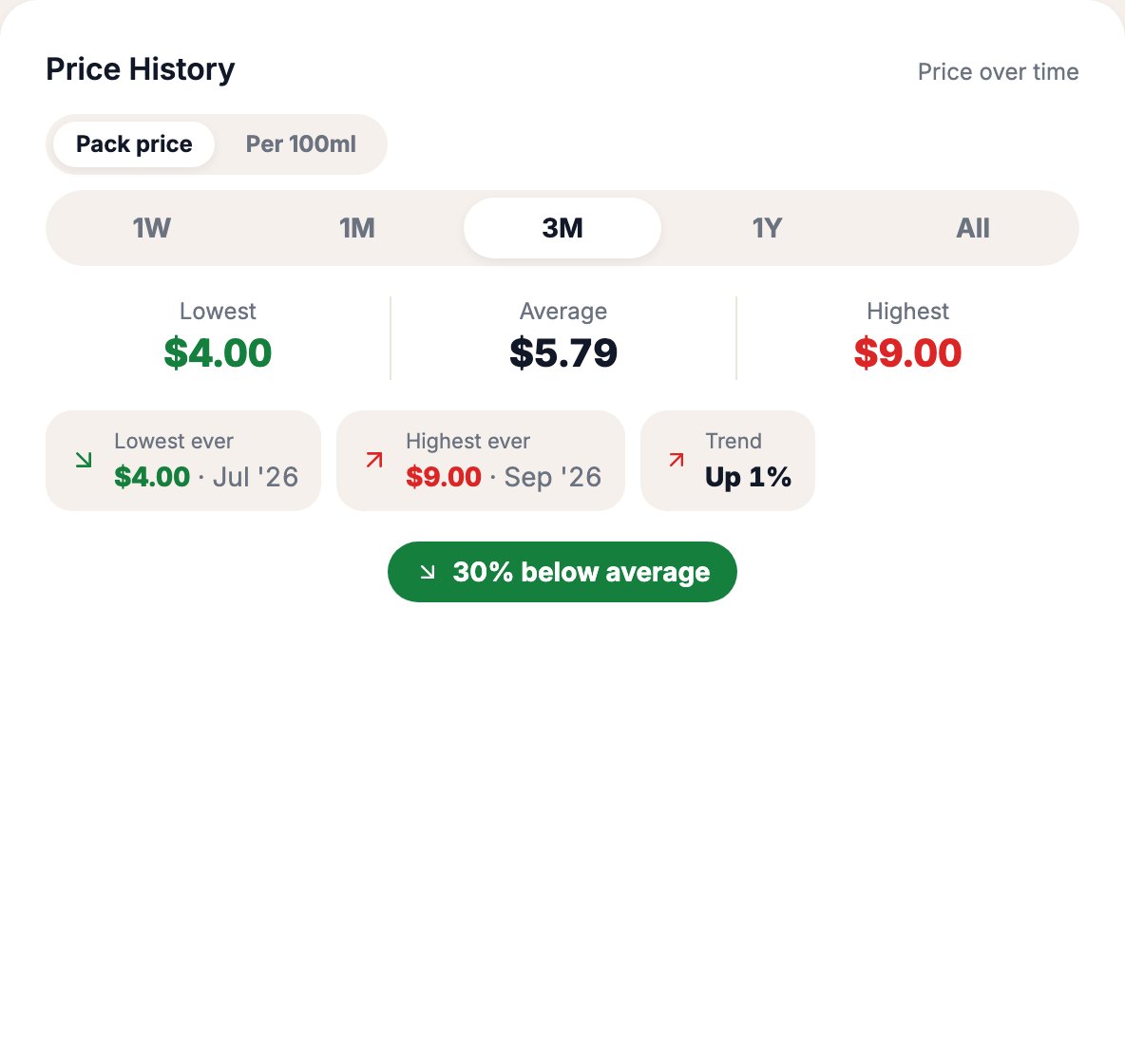
Task: Select the 3M time range
Action: (562, 228)
